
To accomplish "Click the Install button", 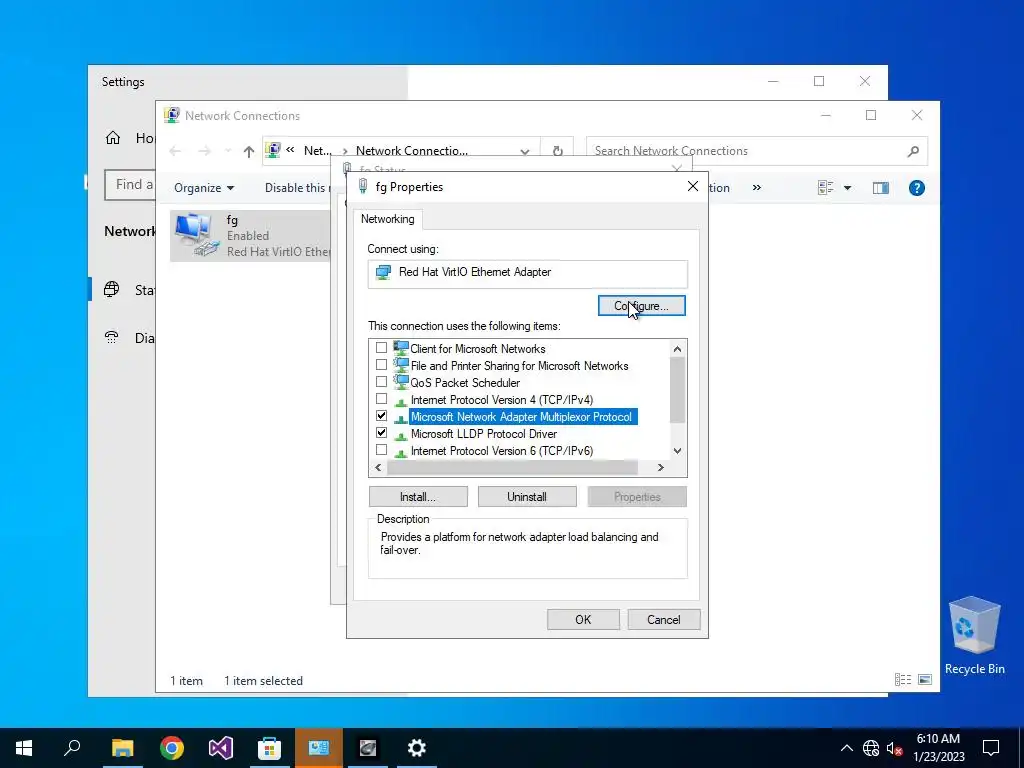I will [x=418, y=497].
